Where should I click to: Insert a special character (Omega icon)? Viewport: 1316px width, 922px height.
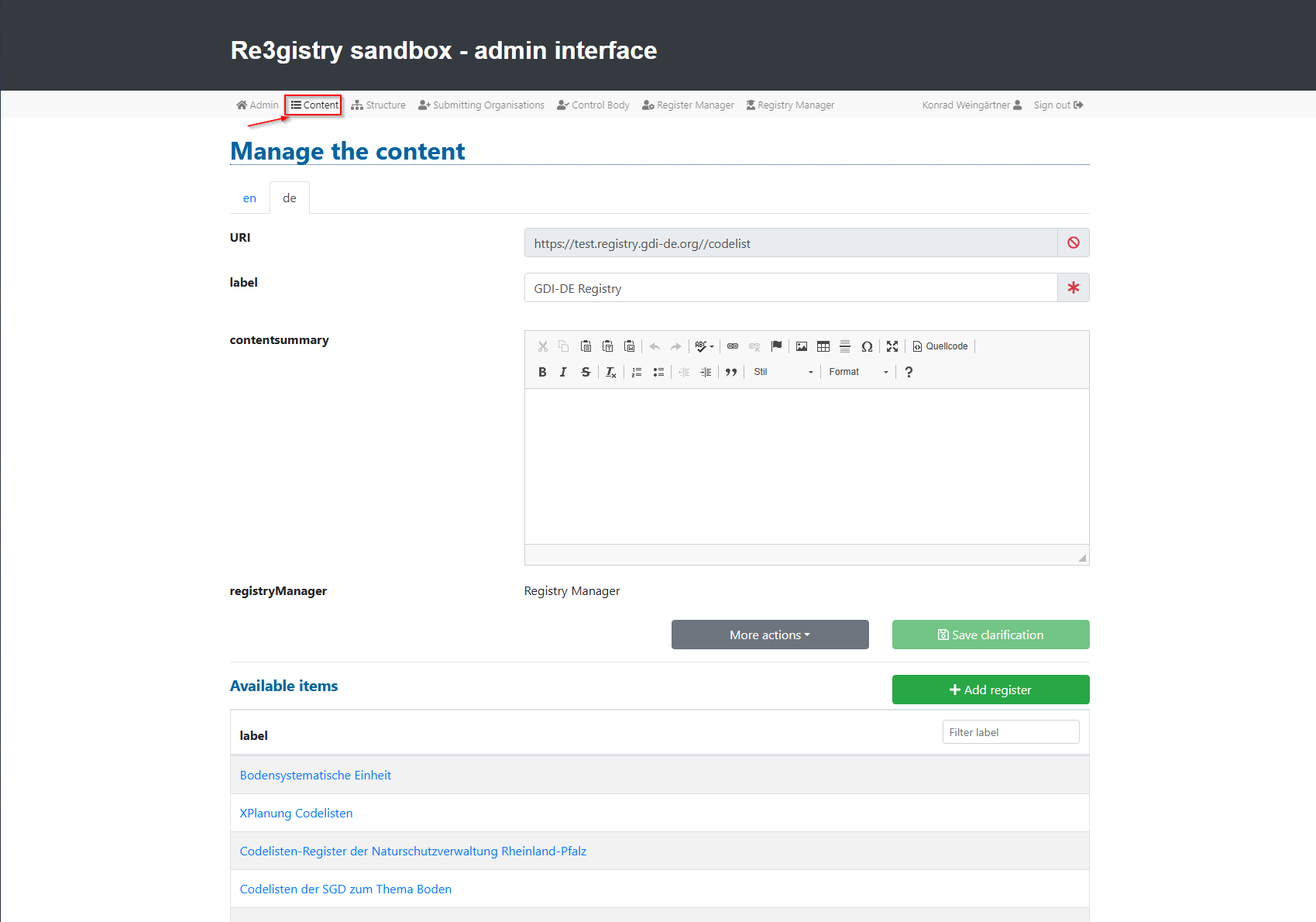867,346
